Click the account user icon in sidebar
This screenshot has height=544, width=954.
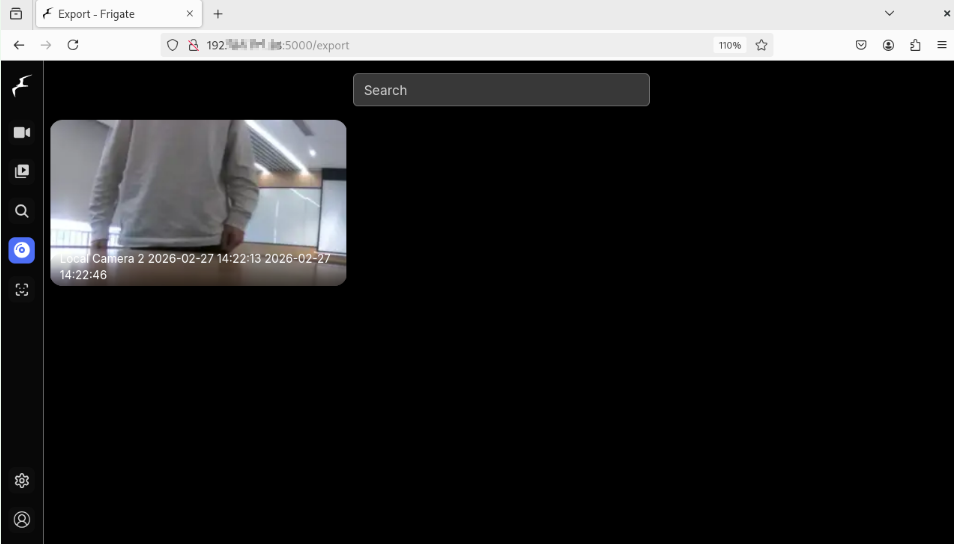21,520
